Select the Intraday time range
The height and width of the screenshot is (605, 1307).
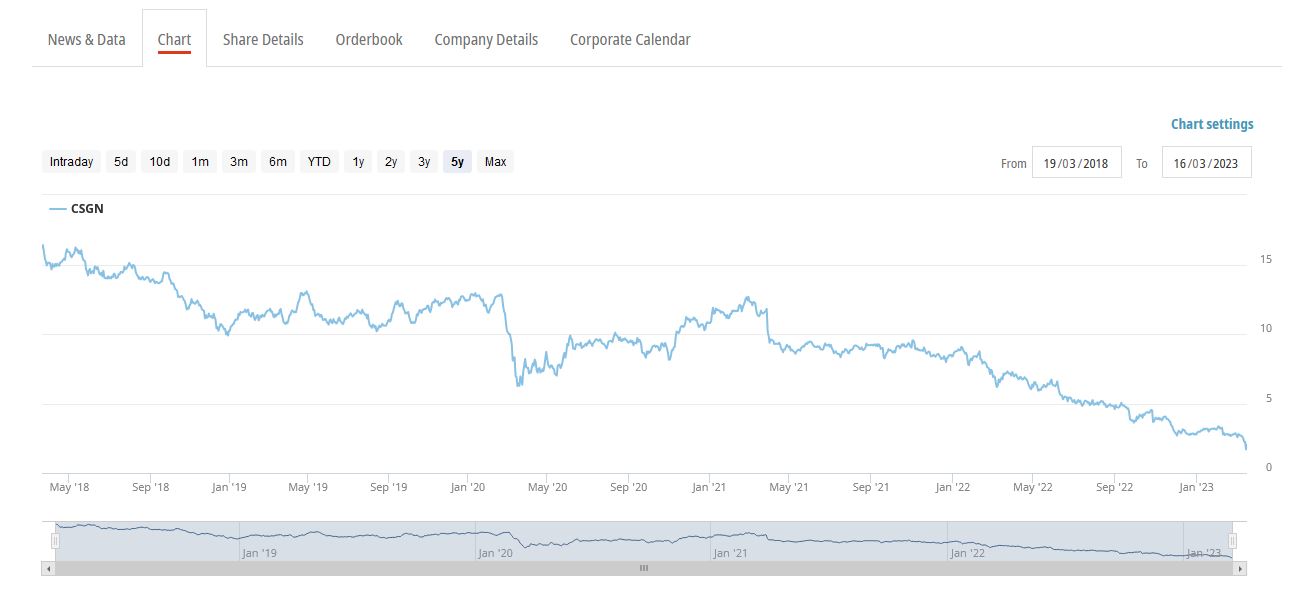pyautogui.click(x=71, y=162)
